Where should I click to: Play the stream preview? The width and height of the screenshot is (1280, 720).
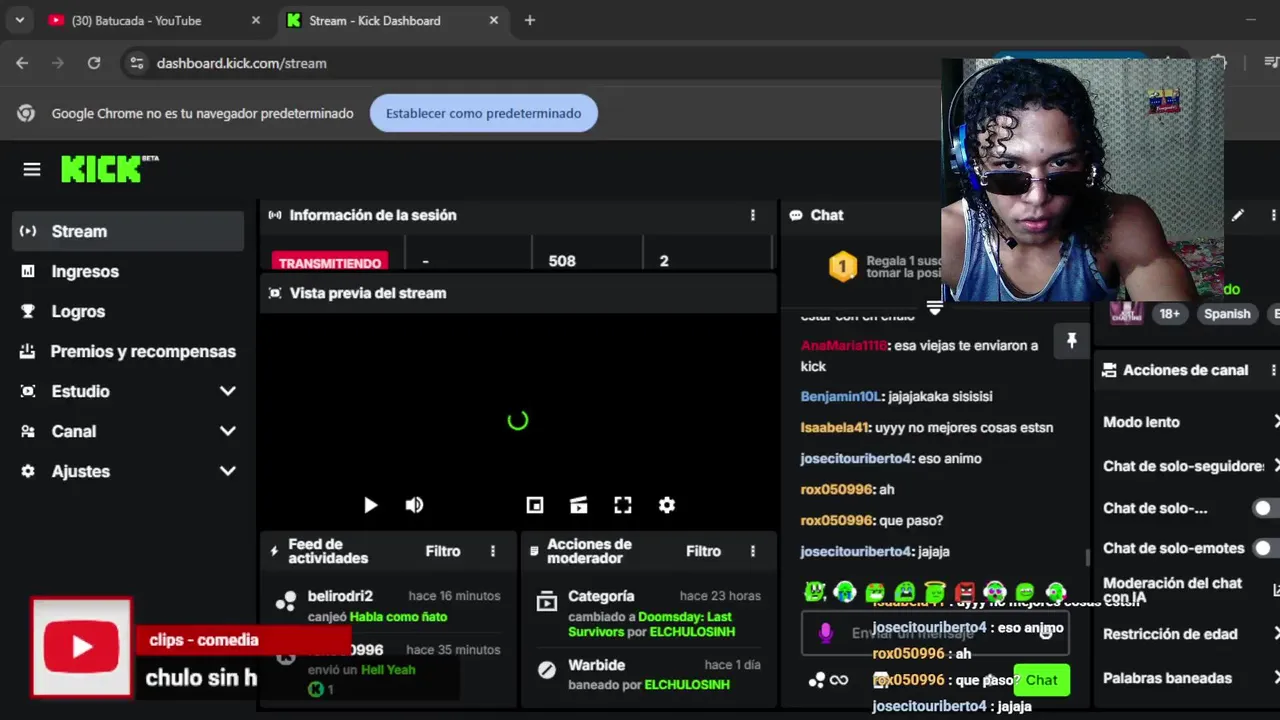[371, 505]
